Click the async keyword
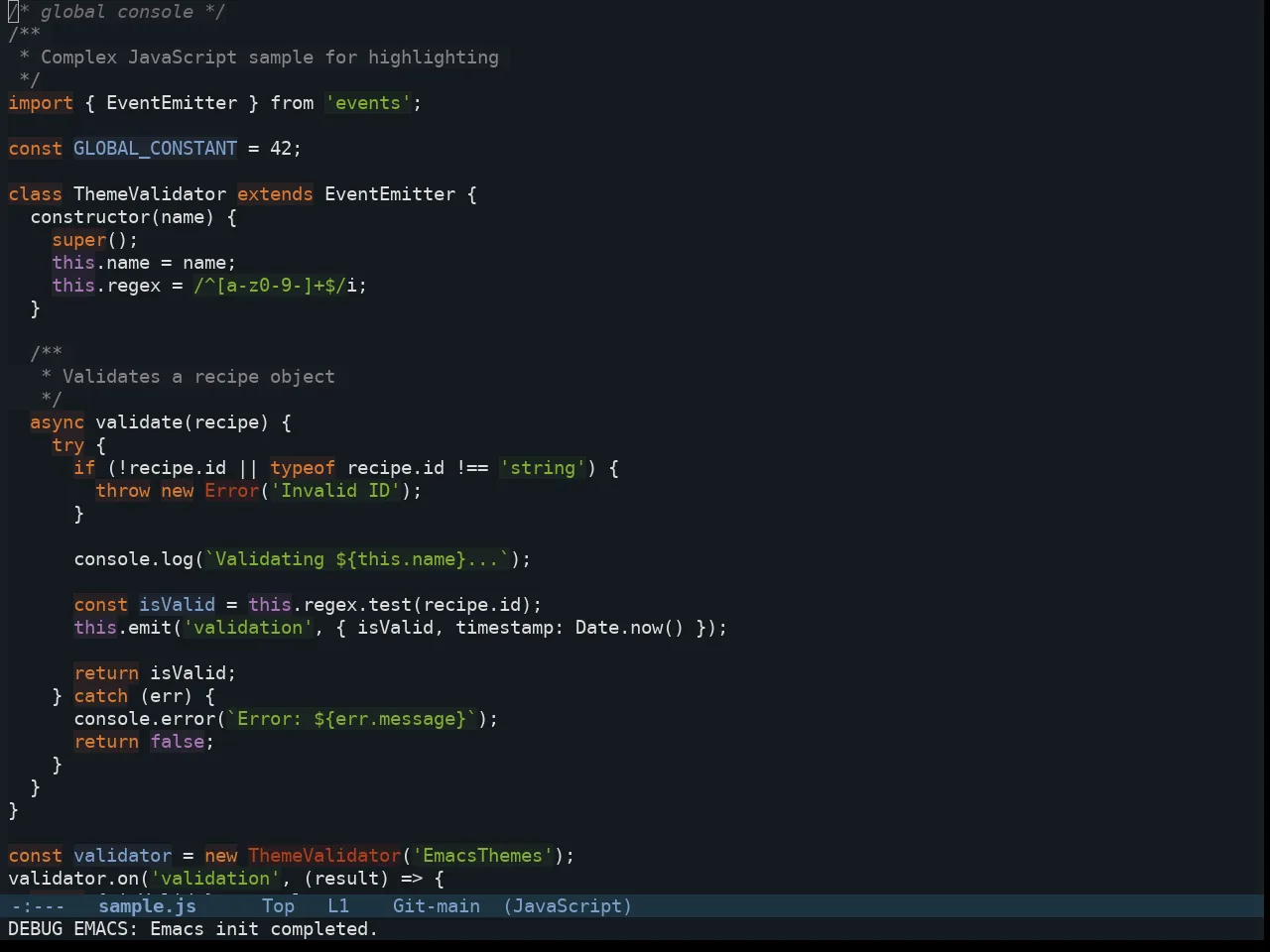Viewport: 1270px width, 952px height. [57, 422]
